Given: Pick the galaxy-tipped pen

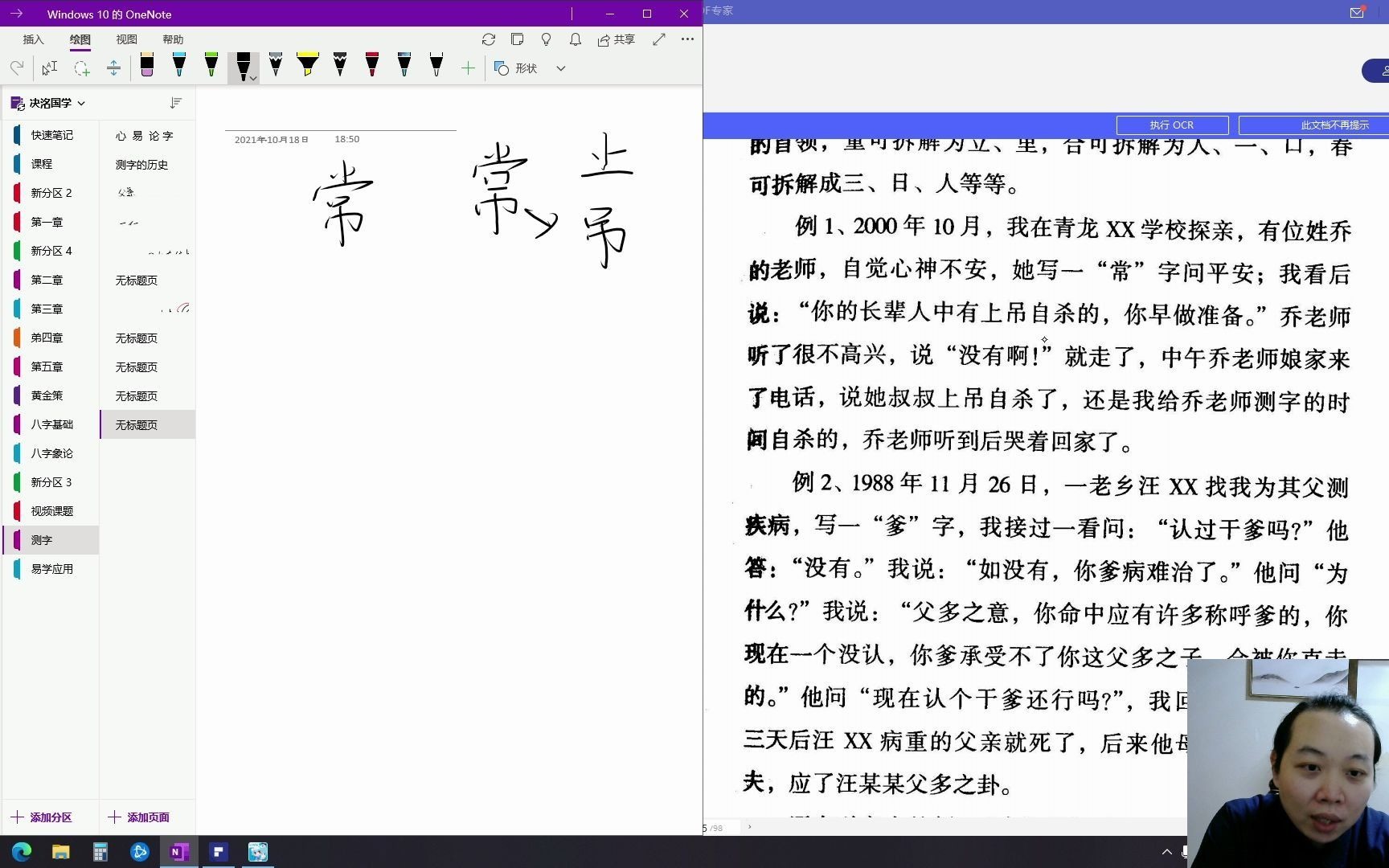Looking at the screenshot, I should pyautogui.click(x=404, y=65).
